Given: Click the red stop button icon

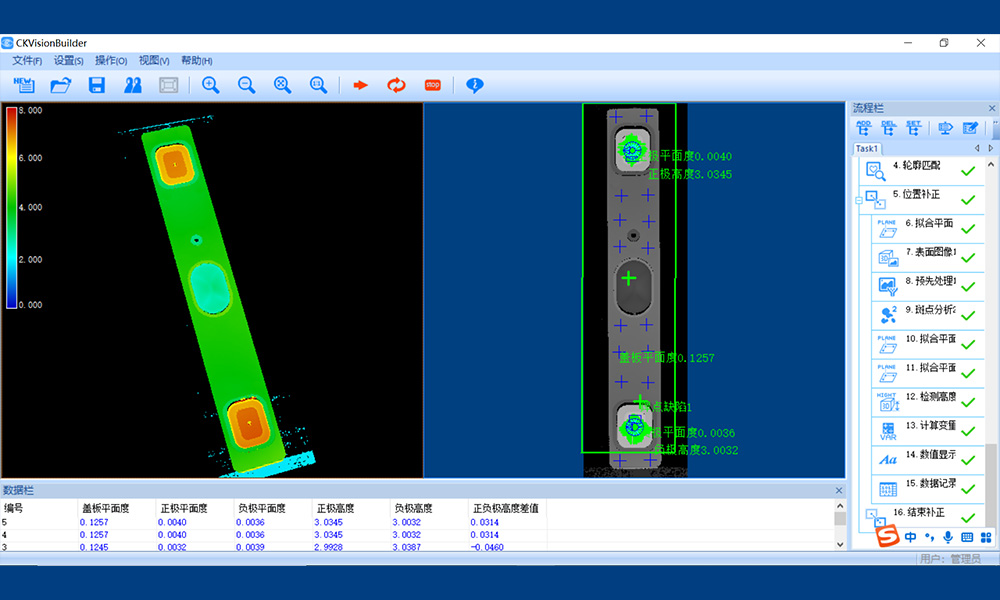Looking at the screenshot, I should (x=432, y=85).
